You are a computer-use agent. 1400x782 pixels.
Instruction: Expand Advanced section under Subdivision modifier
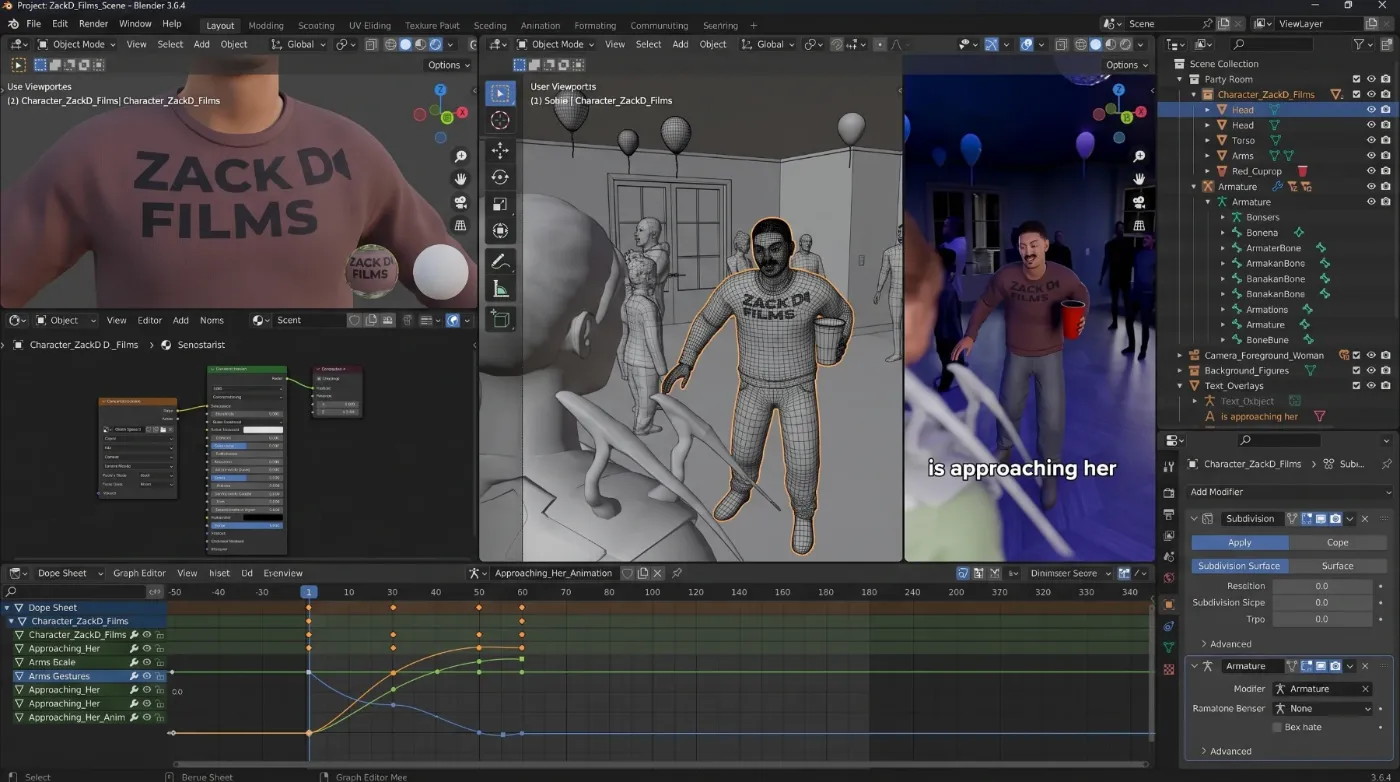[1225, 644]
